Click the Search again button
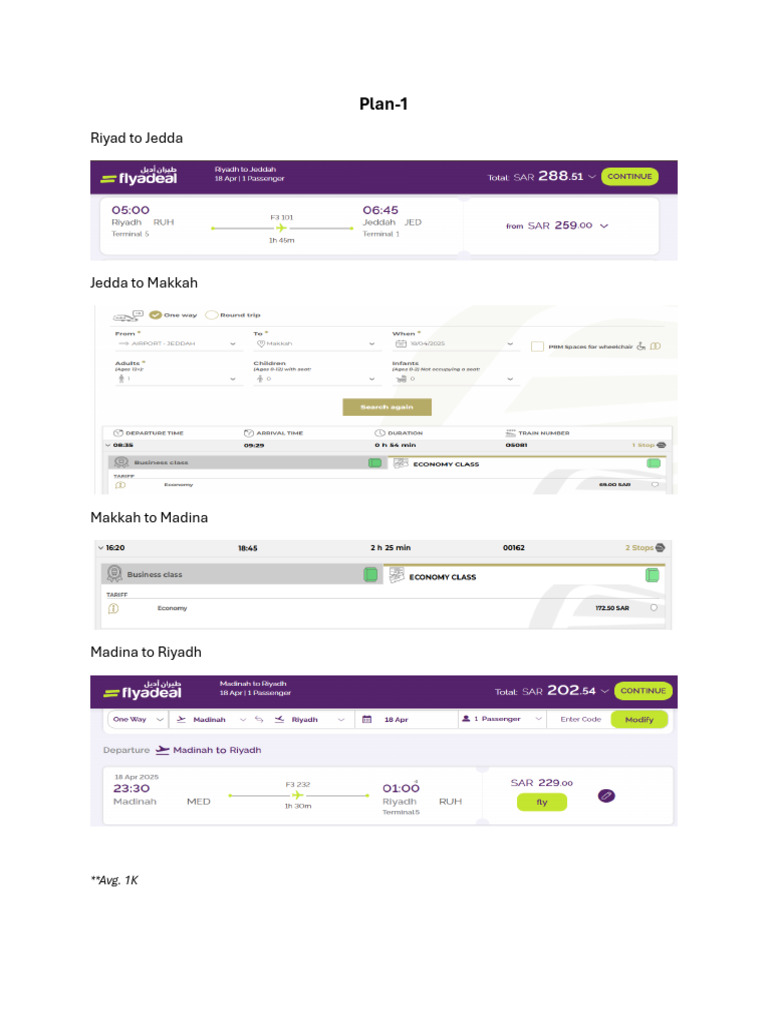Screen dimensions: 768x1024 387,407
